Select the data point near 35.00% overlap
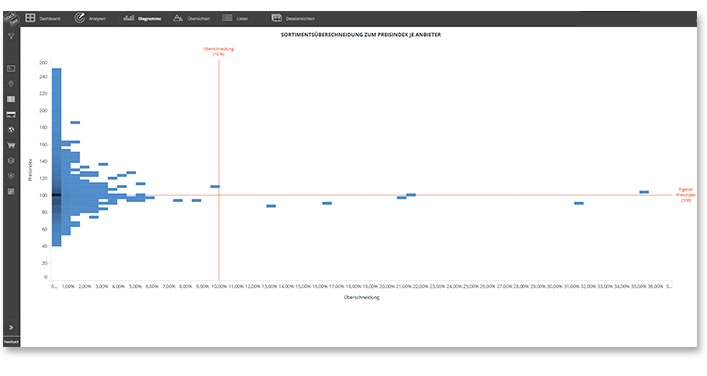The image size is (707, 376). 644,192
